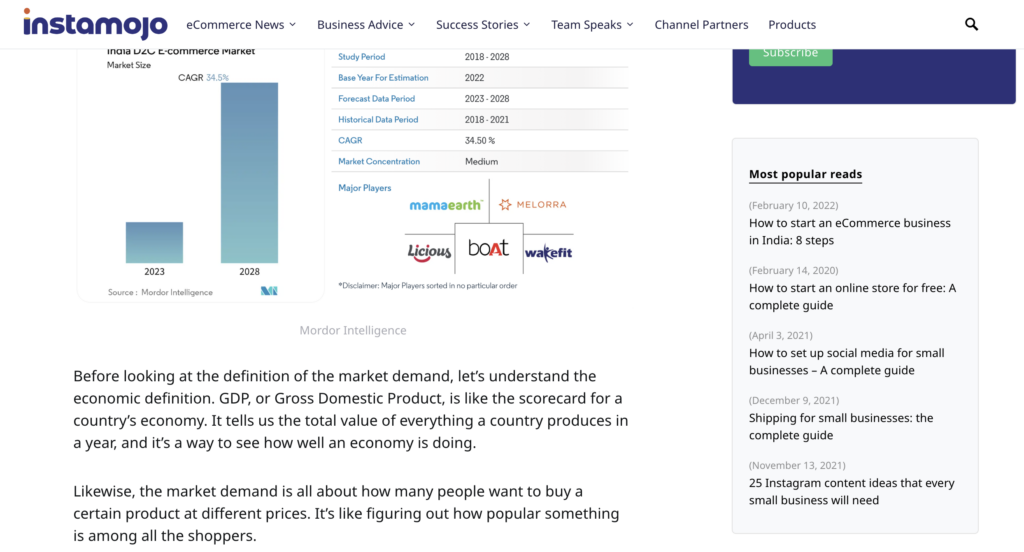This screenshot has height=552, width=1024.
Task: Open the Products menu item
Action: pos(792,24)
